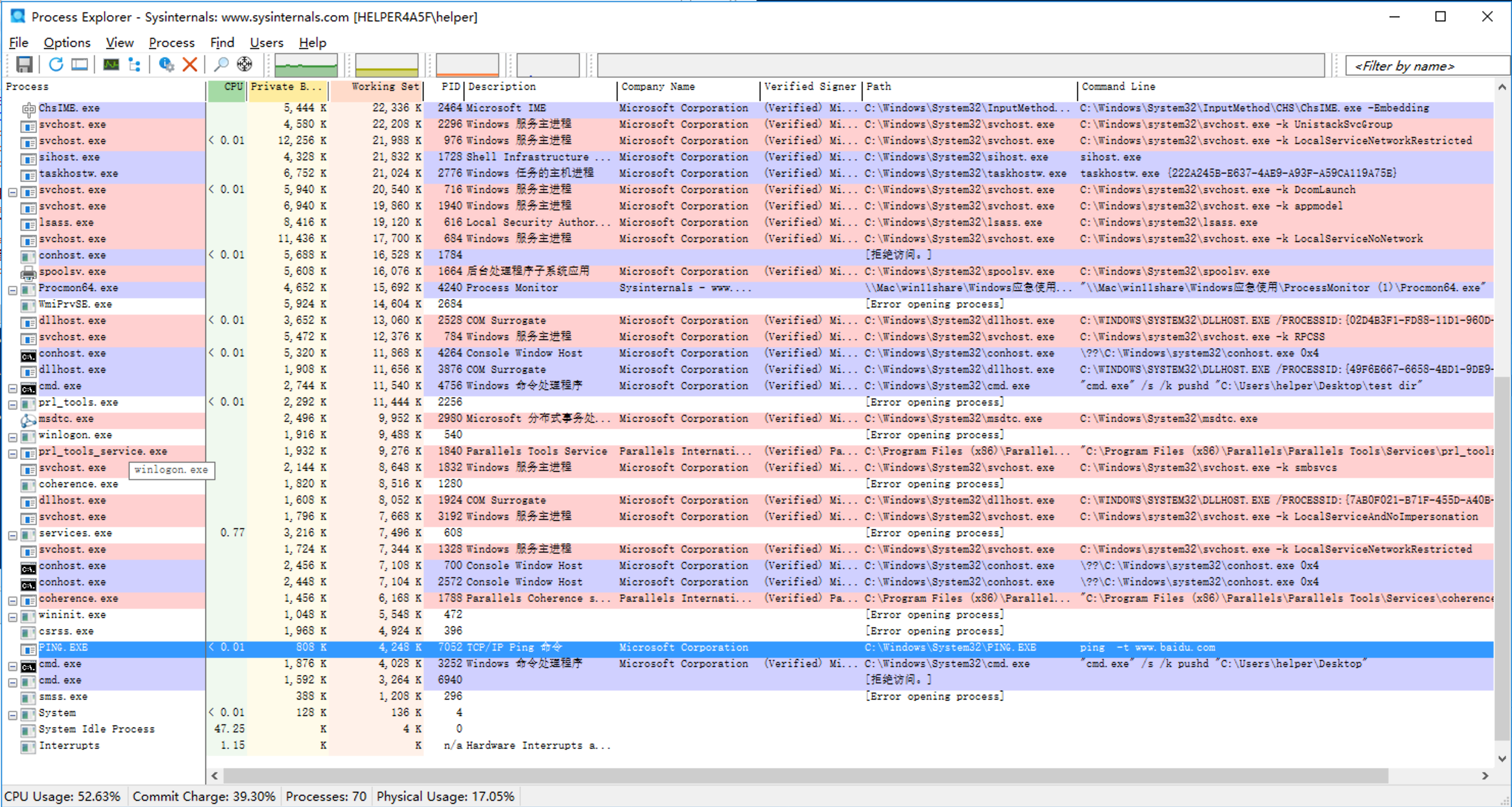Toggle the process tree view icon
The width and height of the screenshot is (1512, 807).
(x=134, y=64)
